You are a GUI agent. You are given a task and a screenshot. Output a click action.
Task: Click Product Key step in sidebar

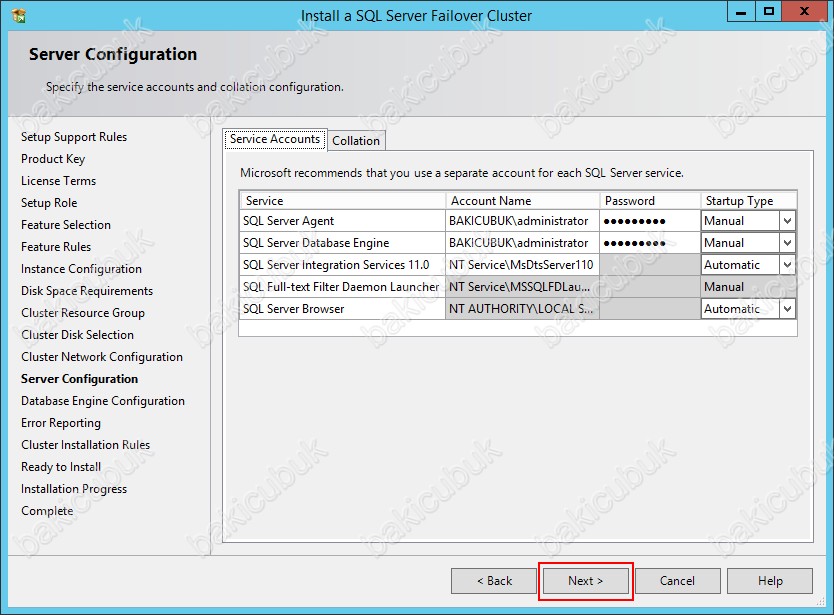(53, 159)
